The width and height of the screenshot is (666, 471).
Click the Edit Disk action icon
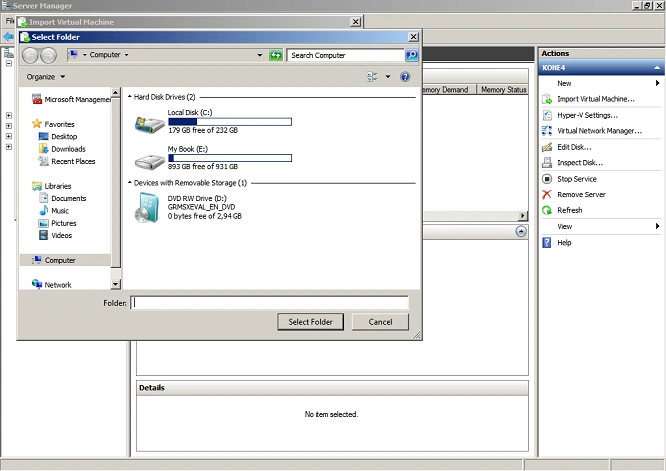[x=547, y=147]
